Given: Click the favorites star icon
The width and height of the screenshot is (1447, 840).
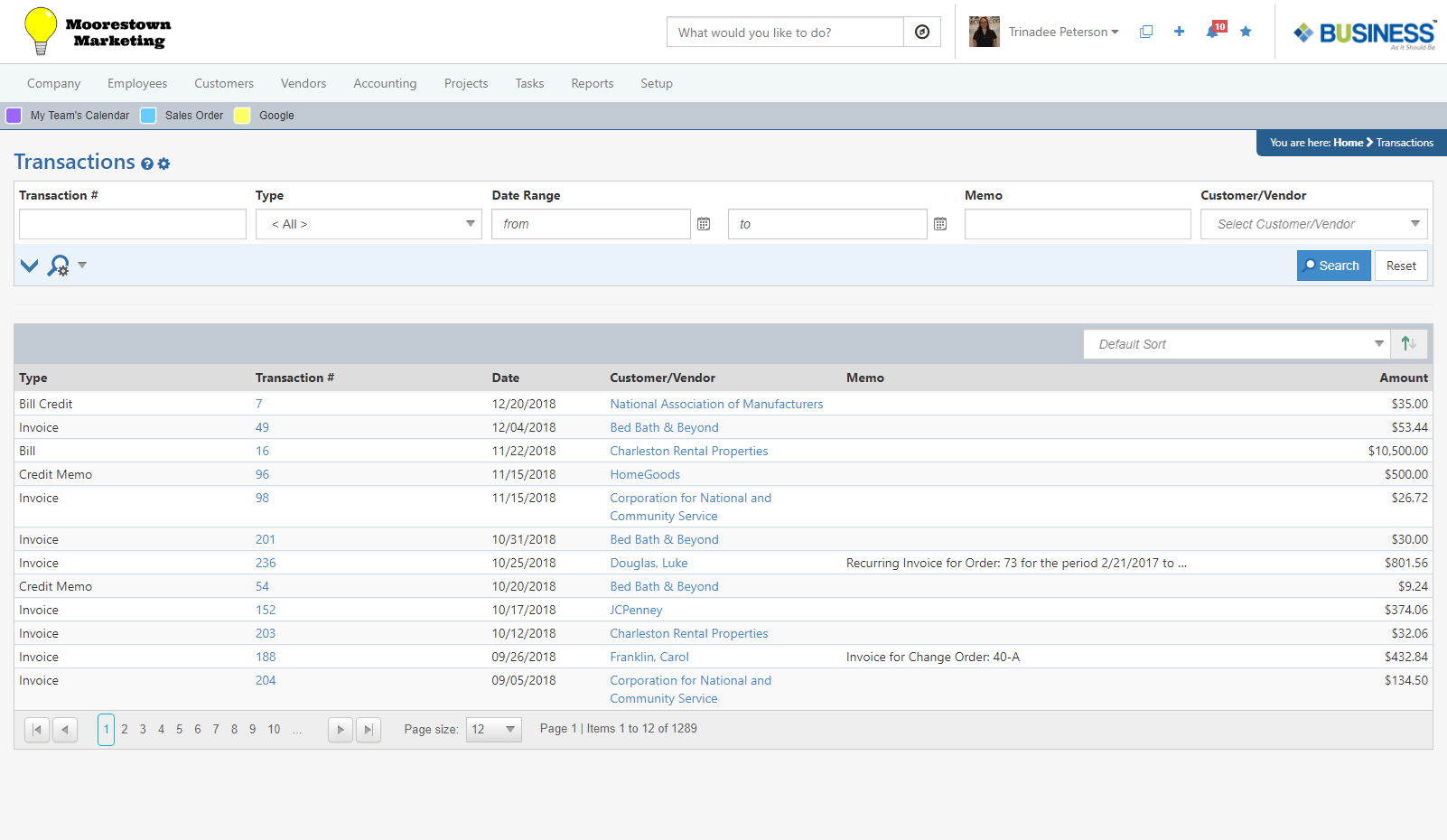Looking at the screenshot, I should click(1246, 32).
